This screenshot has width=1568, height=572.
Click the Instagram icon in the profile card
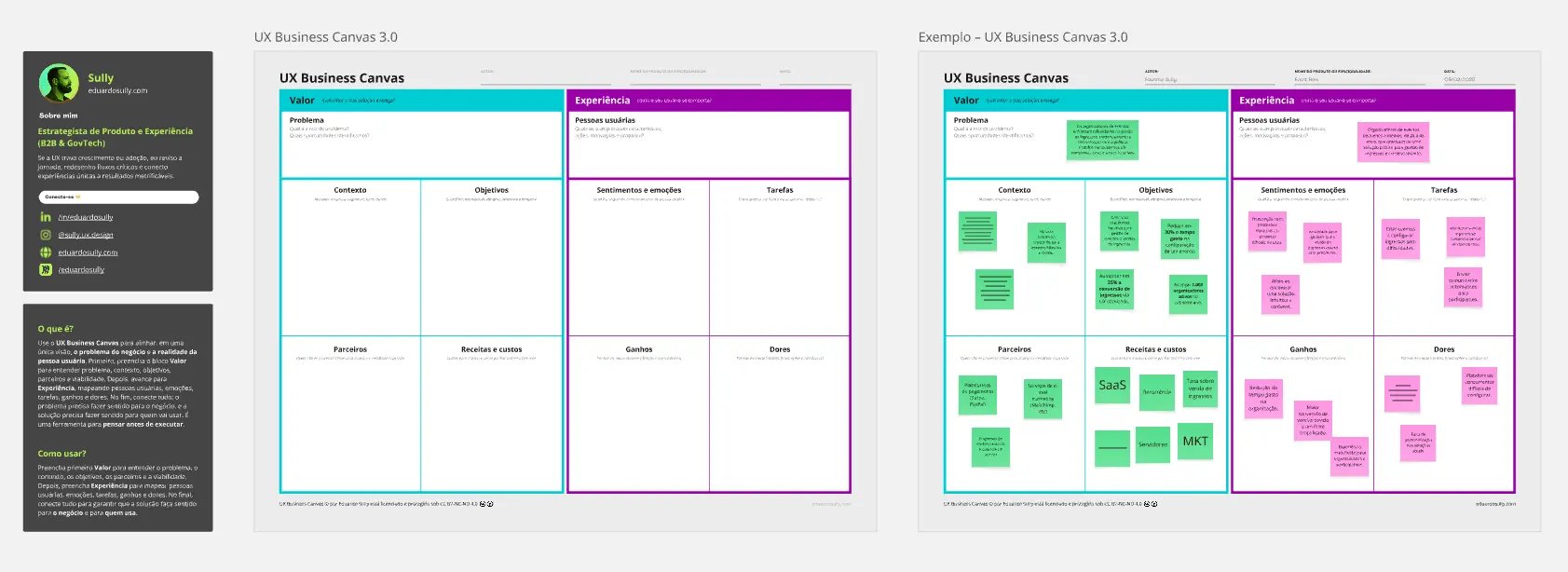pos(46,235)
